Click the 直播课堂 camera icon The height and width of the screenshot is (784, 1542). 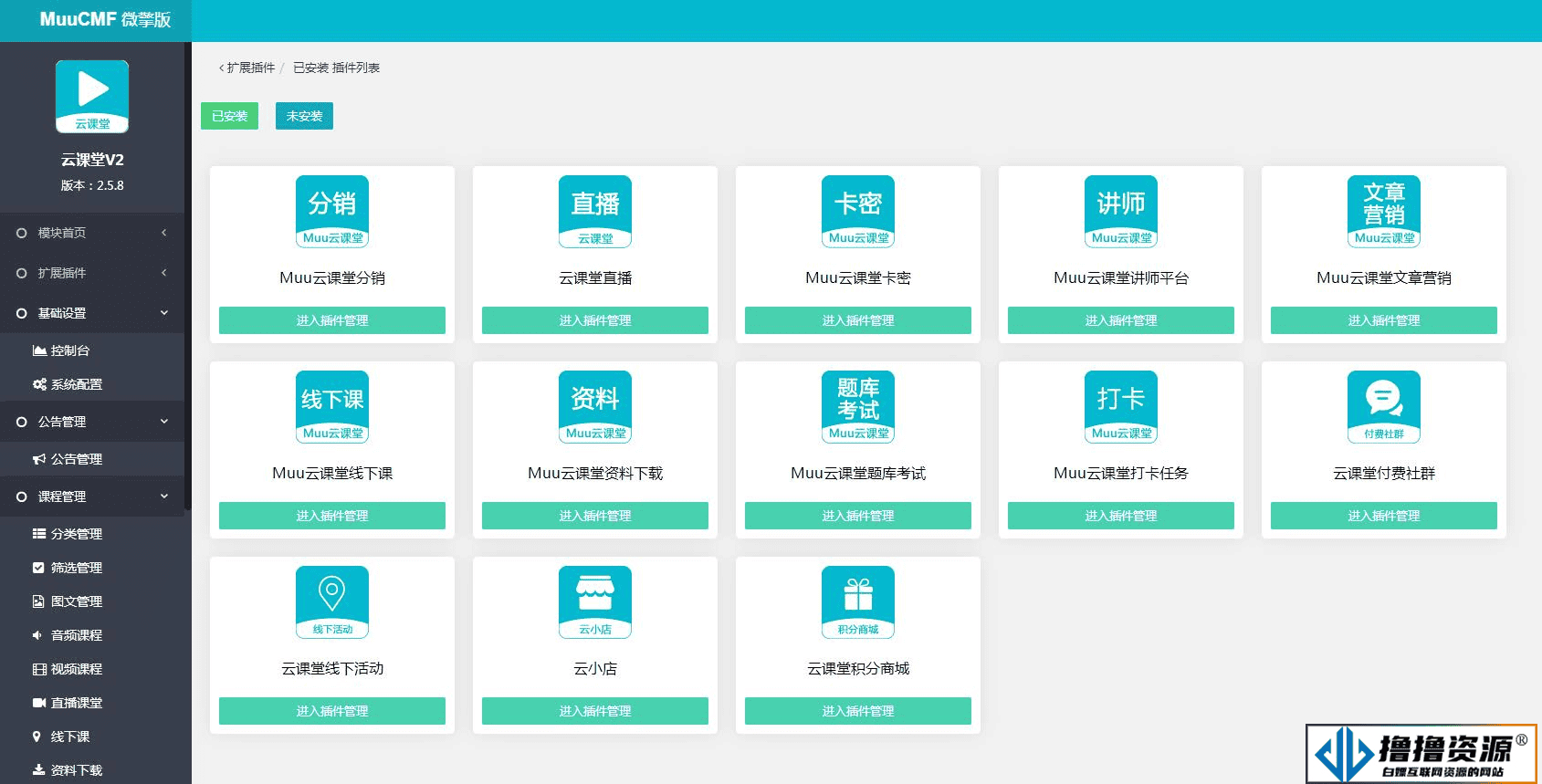coord(39,703)
